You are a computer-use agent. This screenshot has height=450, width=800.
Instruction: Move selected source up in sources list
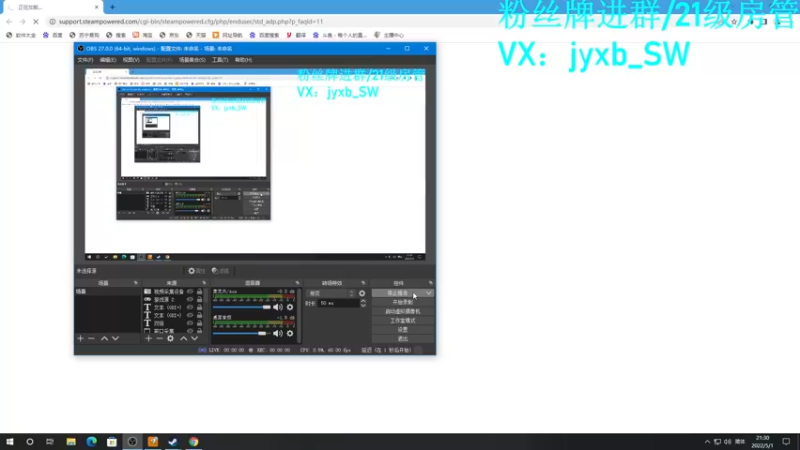[x=184, y=338]
